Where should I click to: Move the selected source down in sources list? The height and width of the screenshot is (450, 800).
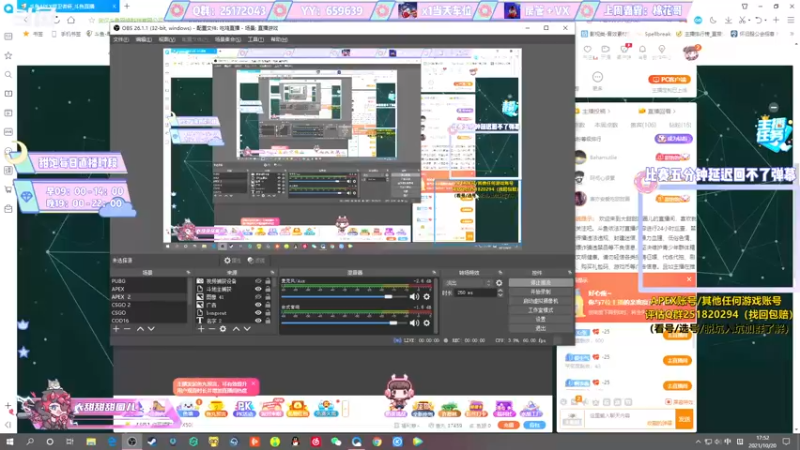click(x=247, y=329)
